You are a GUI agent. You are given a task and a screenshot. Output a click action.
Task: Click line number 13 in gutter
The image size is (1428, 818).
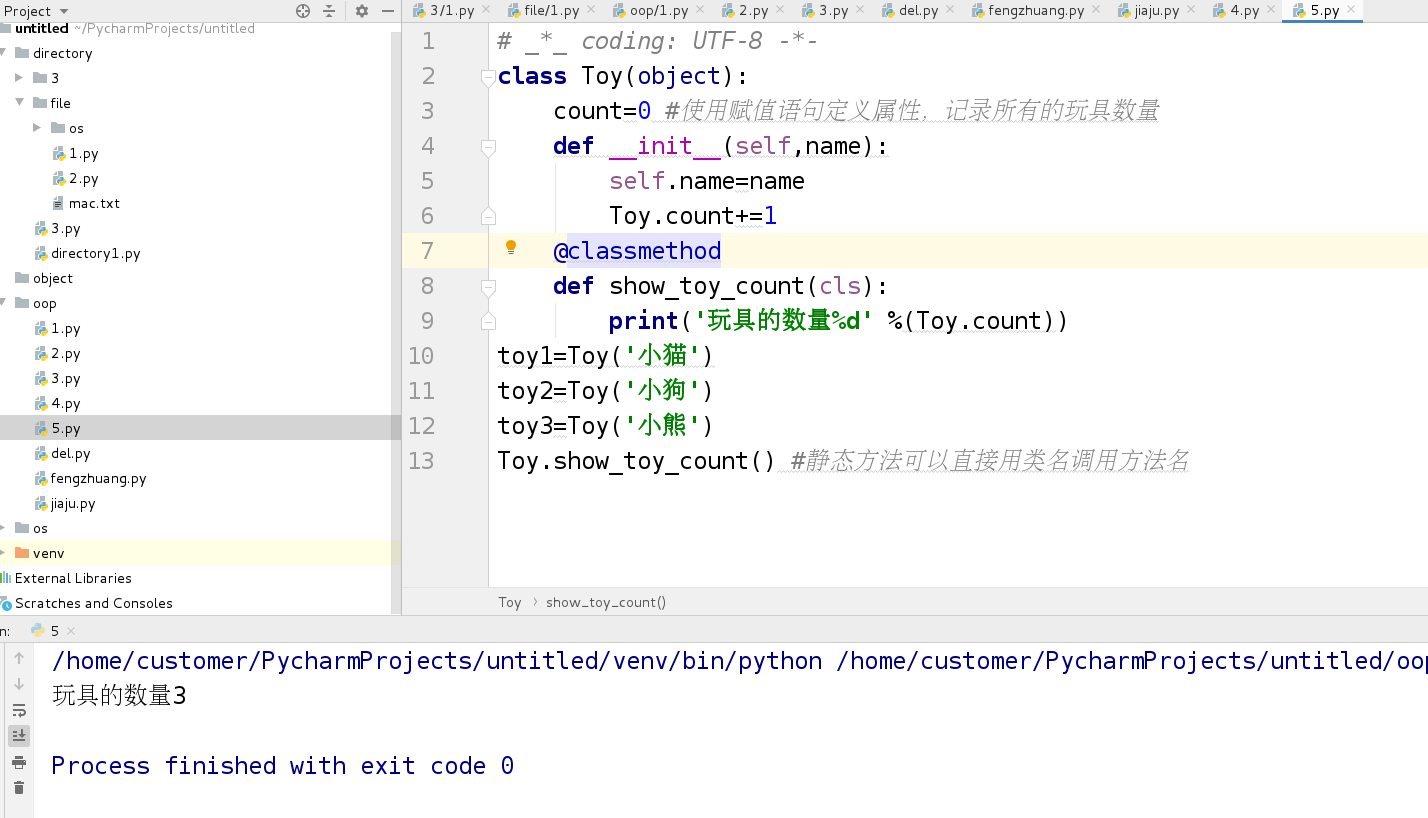pos(422,461)
